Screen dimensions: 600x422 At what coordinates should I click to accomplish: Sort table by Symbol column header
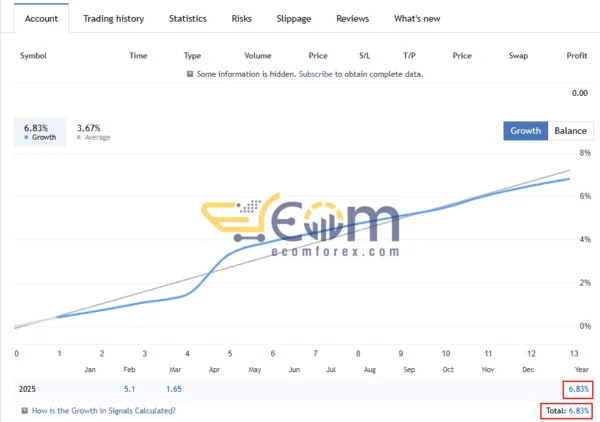tap(33, 56)
